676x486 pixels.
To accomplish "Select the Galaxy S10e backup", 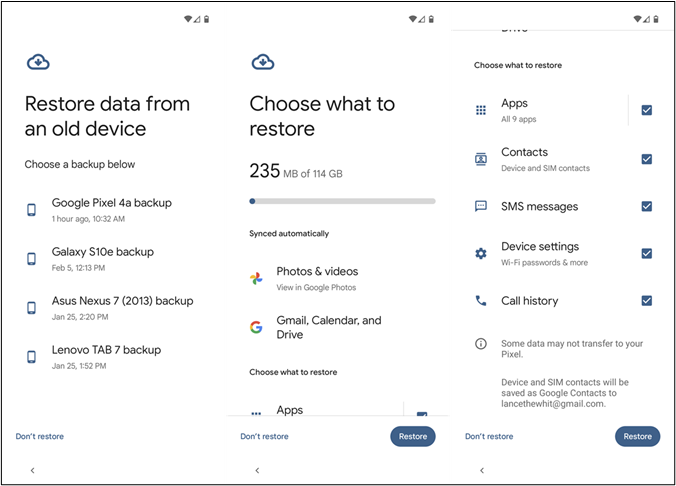I will click(102, 258).
